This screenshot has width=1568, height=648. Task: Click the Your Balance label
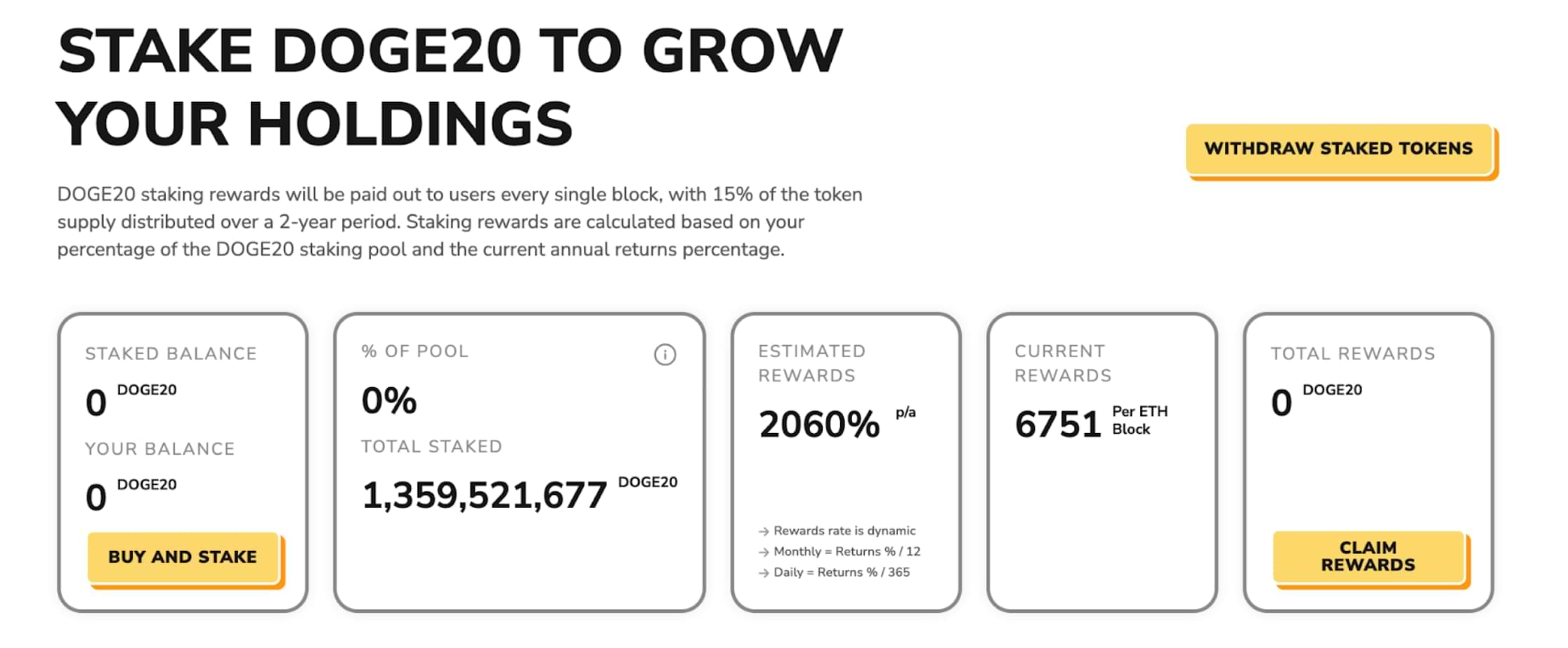(x=159, y=448)
